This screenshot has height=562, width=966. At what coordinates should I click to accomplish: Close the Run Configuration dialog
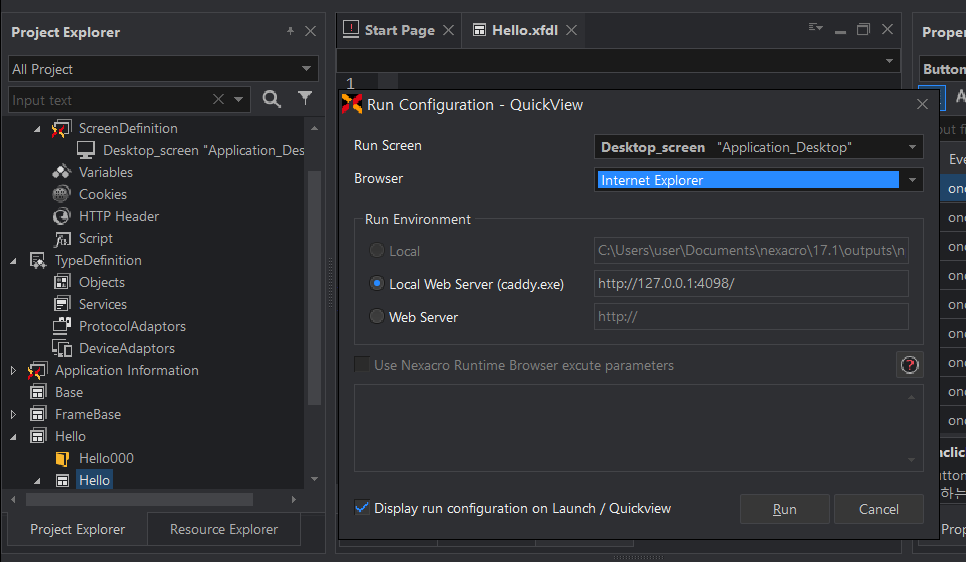(x=922, y=104)
